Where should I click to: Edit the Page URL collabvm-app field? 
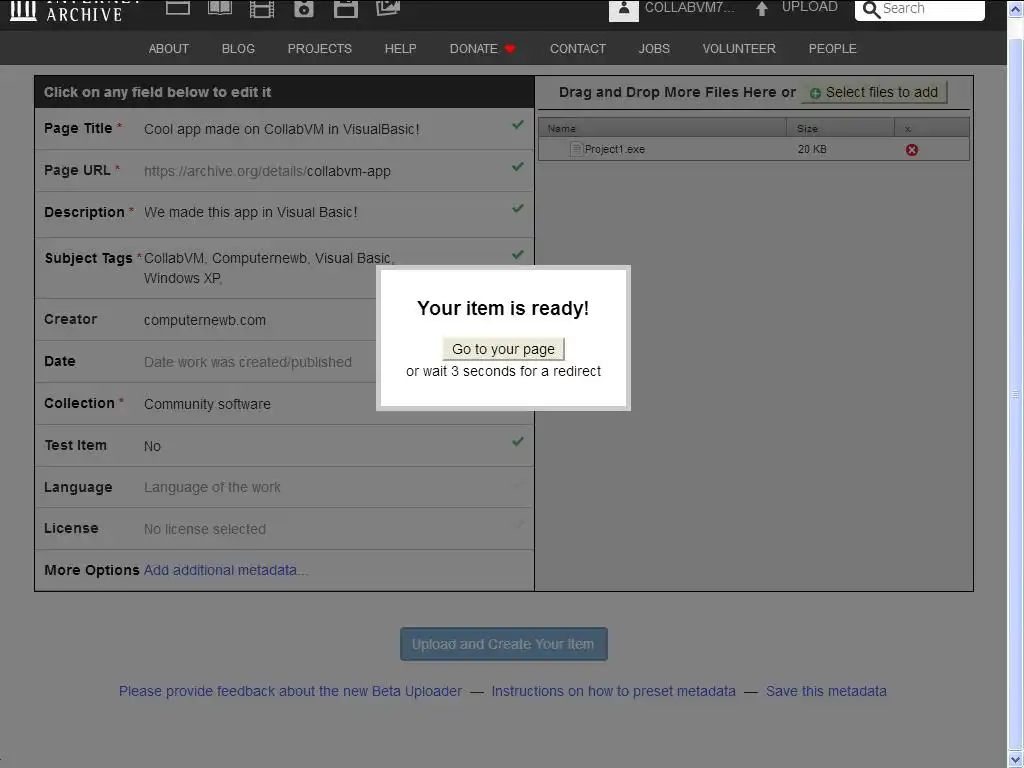click(x=349, y=171)
